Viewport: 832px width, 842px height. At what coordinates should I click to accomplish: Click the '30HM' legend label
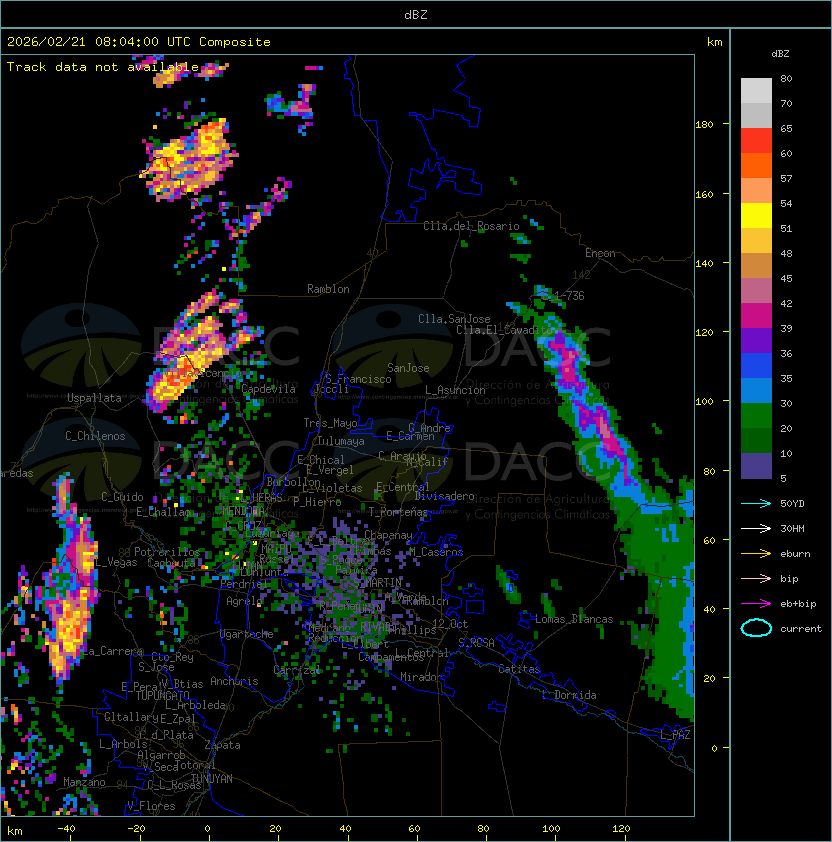[792, 528]
